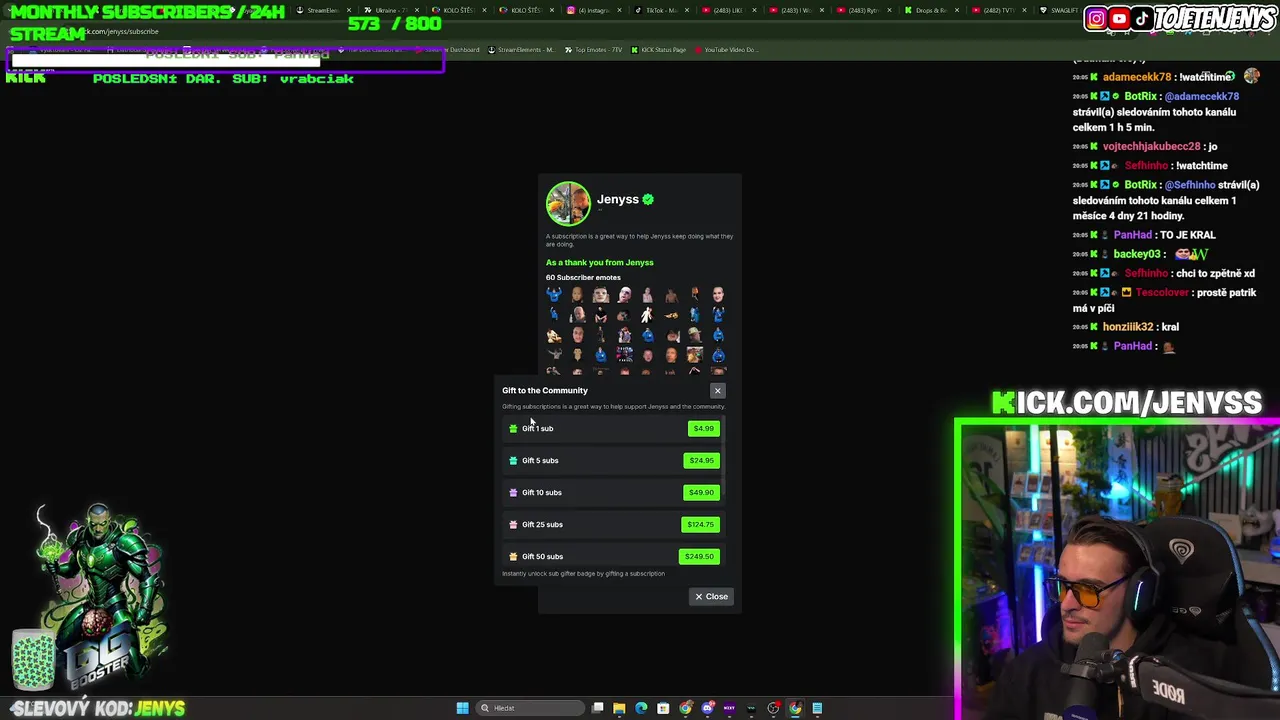Click the $4.99 button for Gift 1 sub
Viewport: 1280px width, 720px height.
(x=704, y=428)
